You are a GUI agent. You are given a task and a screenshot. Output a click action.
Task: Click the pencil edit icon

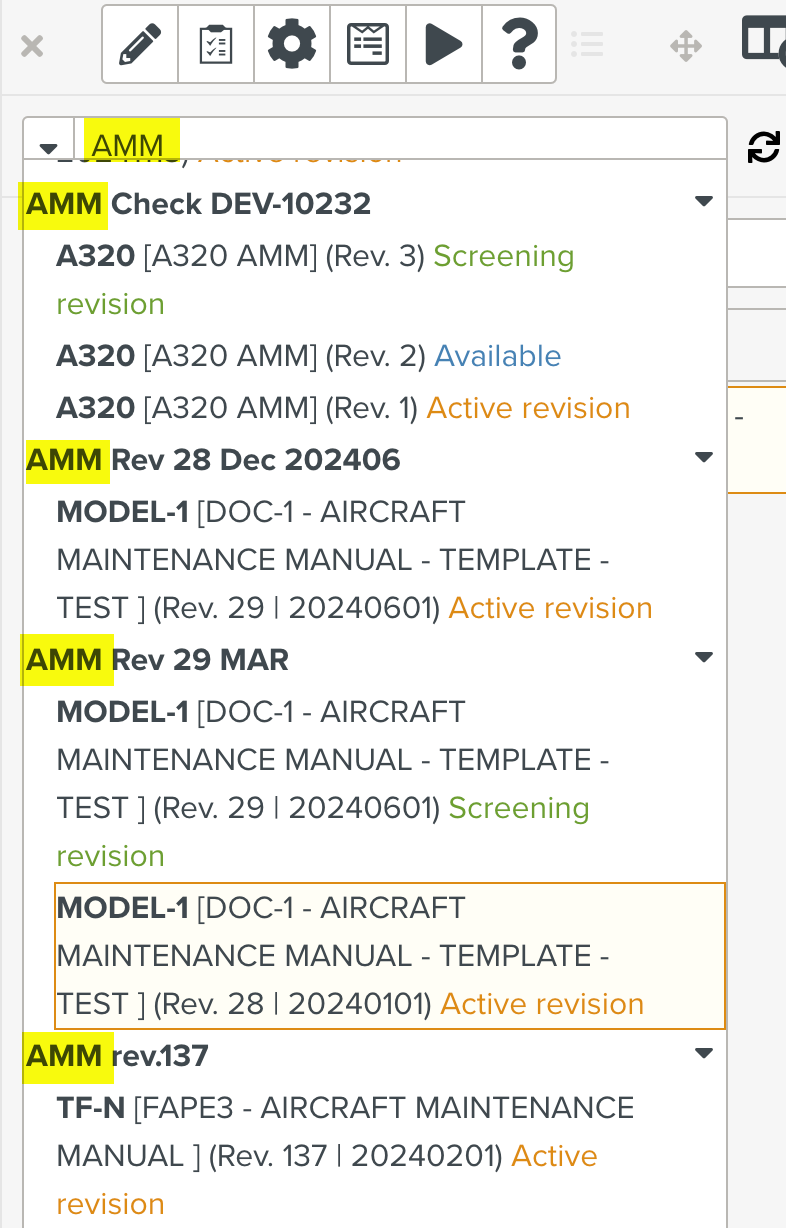pos(140,45)
